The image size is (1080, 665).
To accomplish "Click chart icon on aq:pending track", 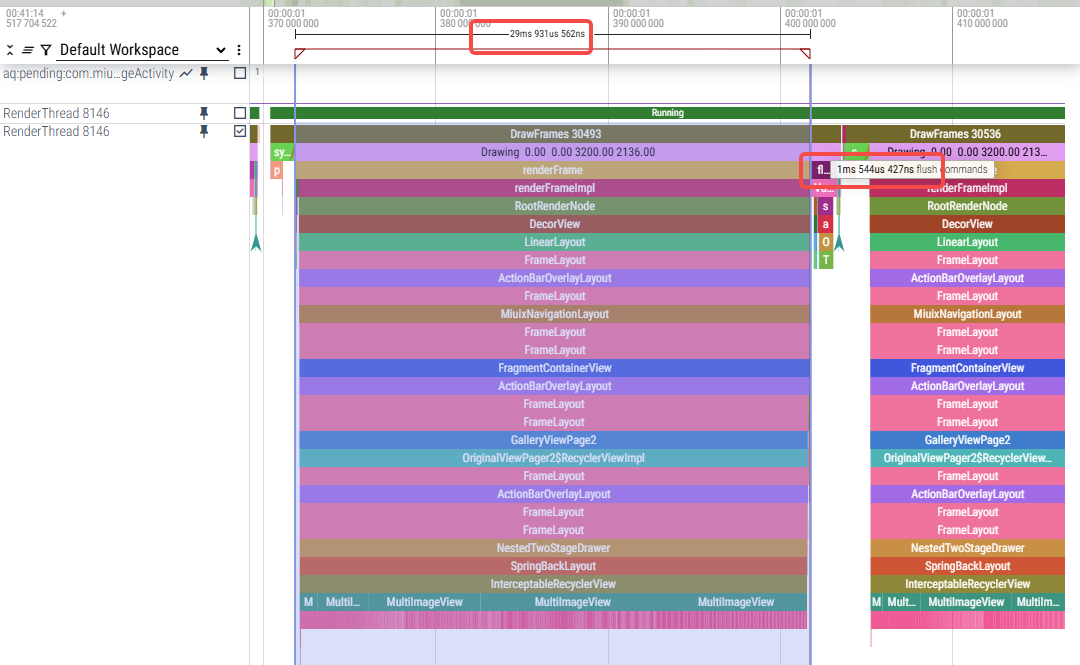I will click(186, 73).
